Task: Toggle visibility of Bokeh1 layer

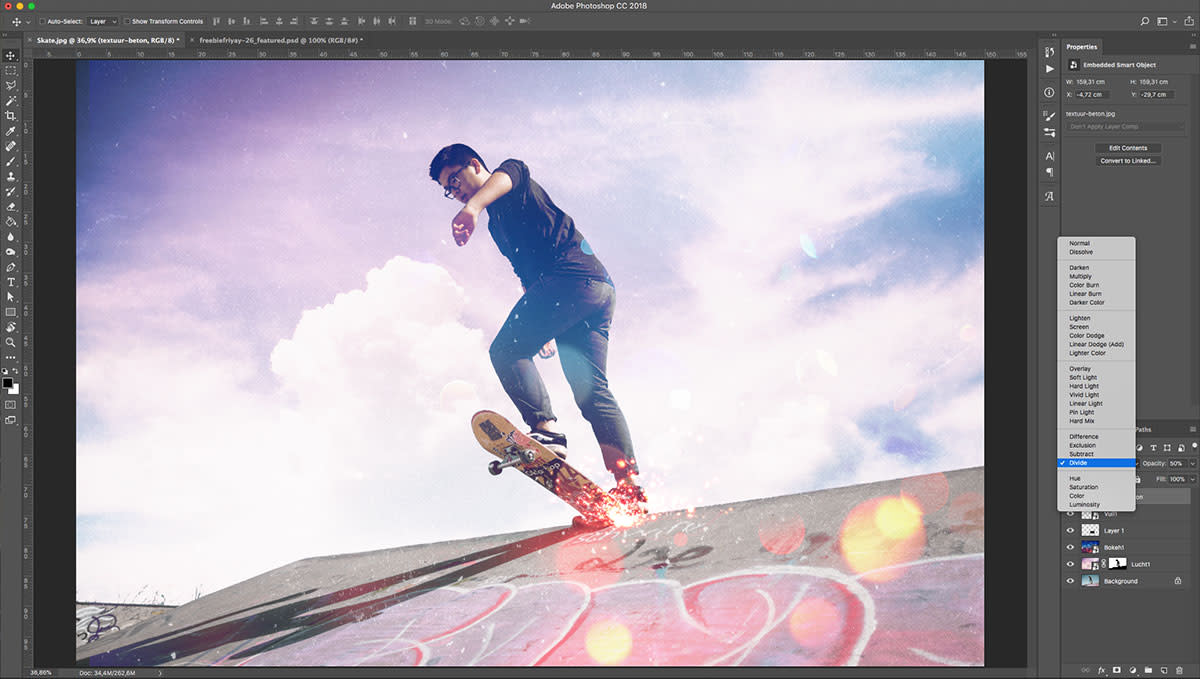Action: (x=1070, y=548)
